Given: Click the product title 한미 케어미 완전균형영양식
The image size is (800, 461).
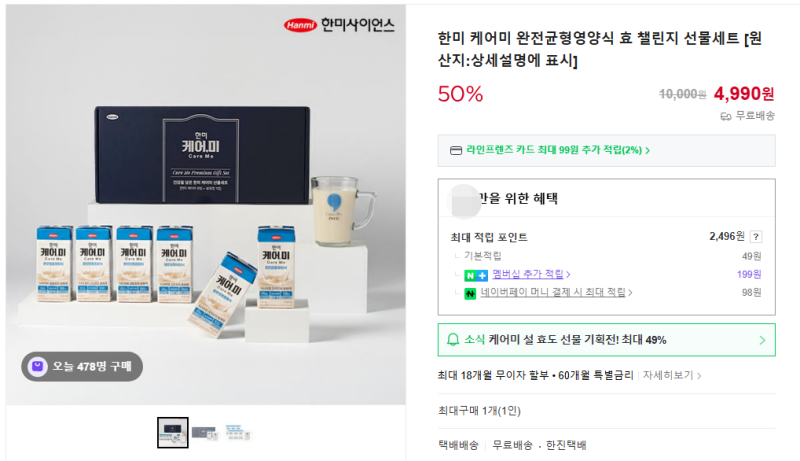Looking at the screenshot, I should click(599, 49).
